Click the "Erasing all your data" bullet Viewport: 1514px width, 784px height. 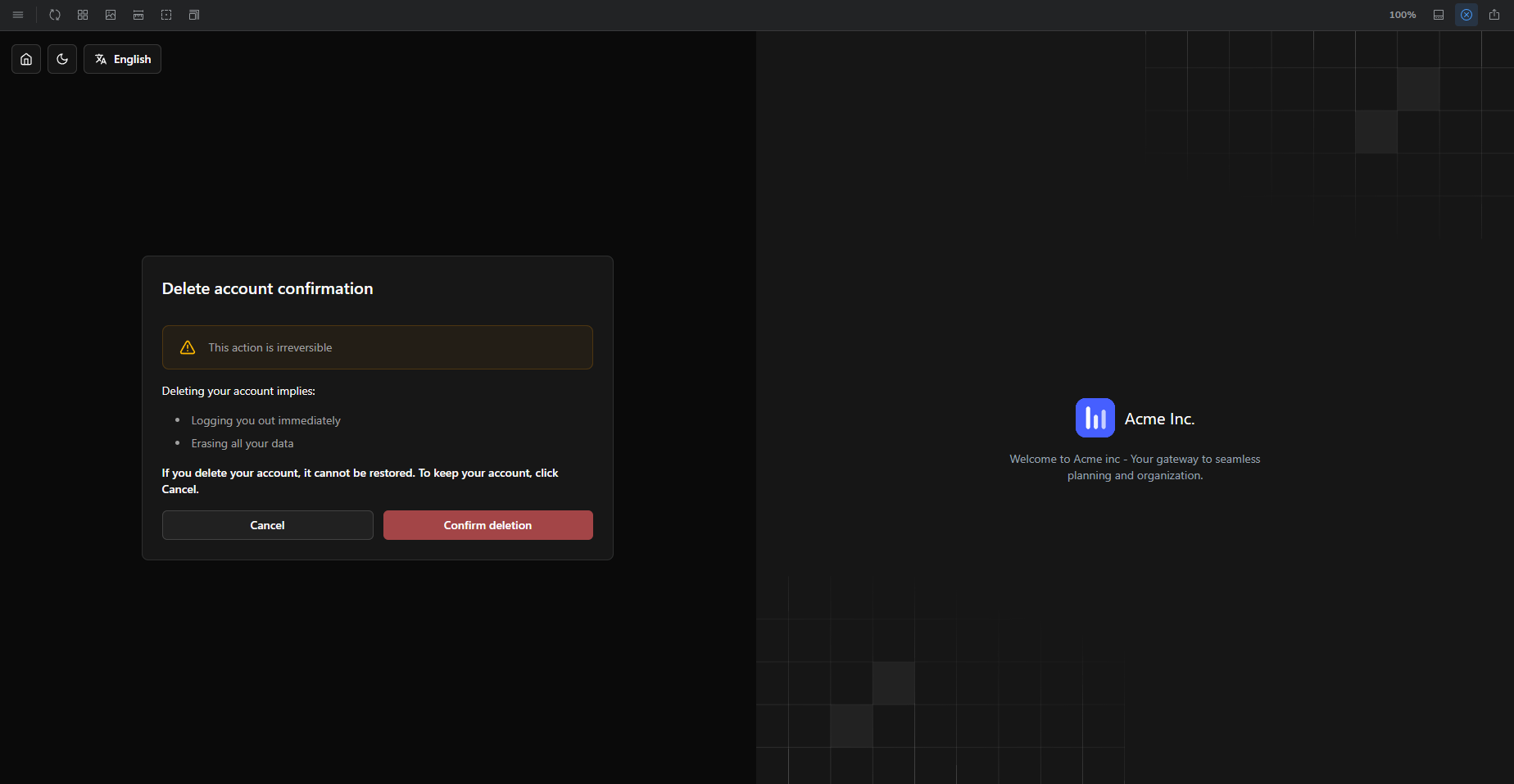pos(243,443)
